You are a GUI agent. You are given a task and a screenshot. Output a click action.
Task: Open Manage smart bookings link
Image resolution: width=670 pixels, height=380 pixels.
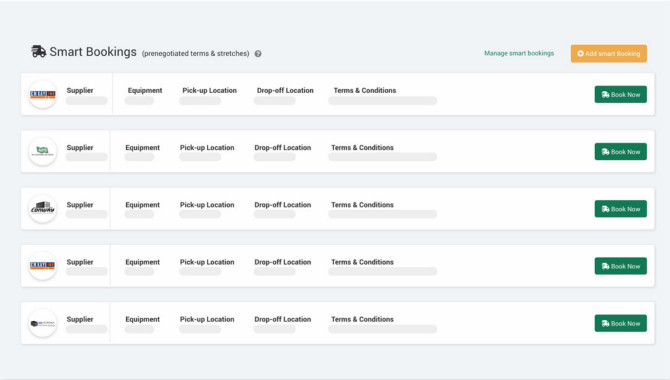[x=519, y=53]
